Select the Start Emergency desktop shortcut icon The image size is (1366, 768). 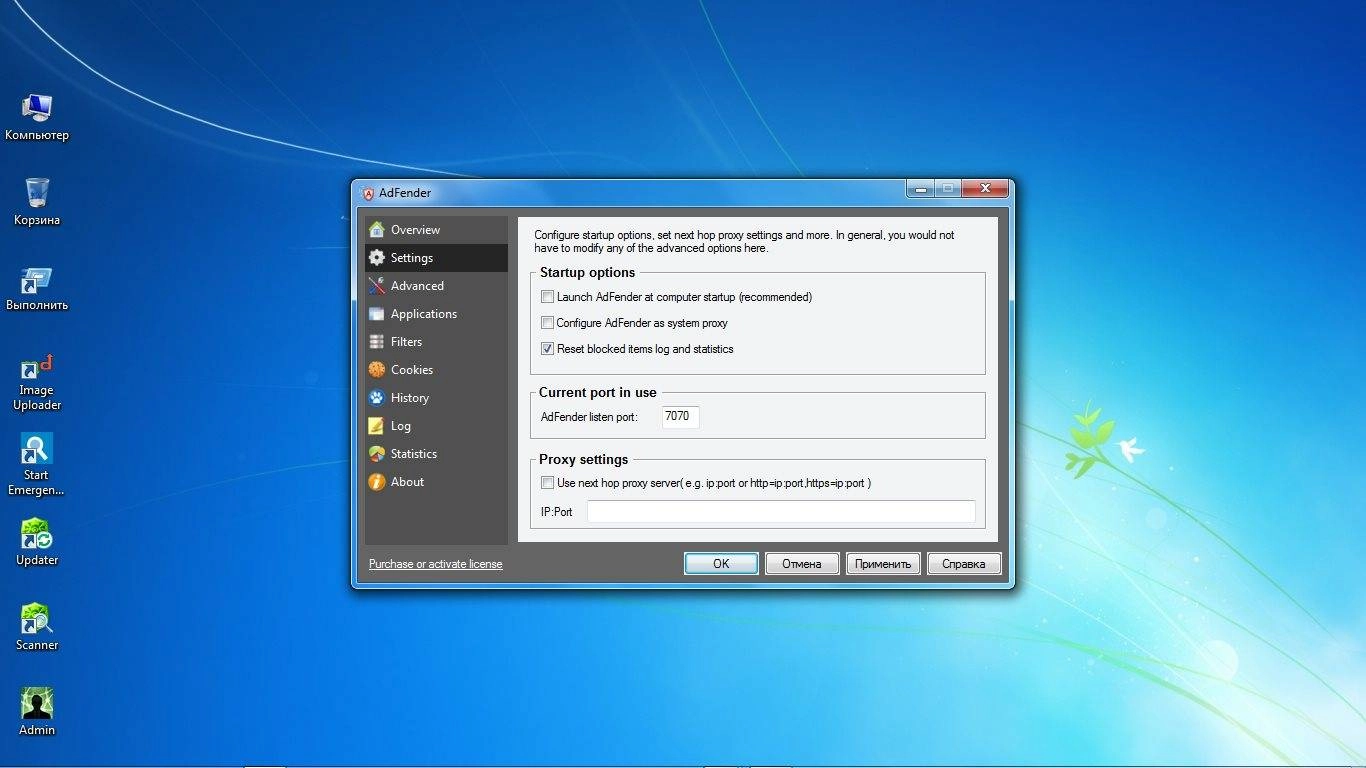(37, 465)
